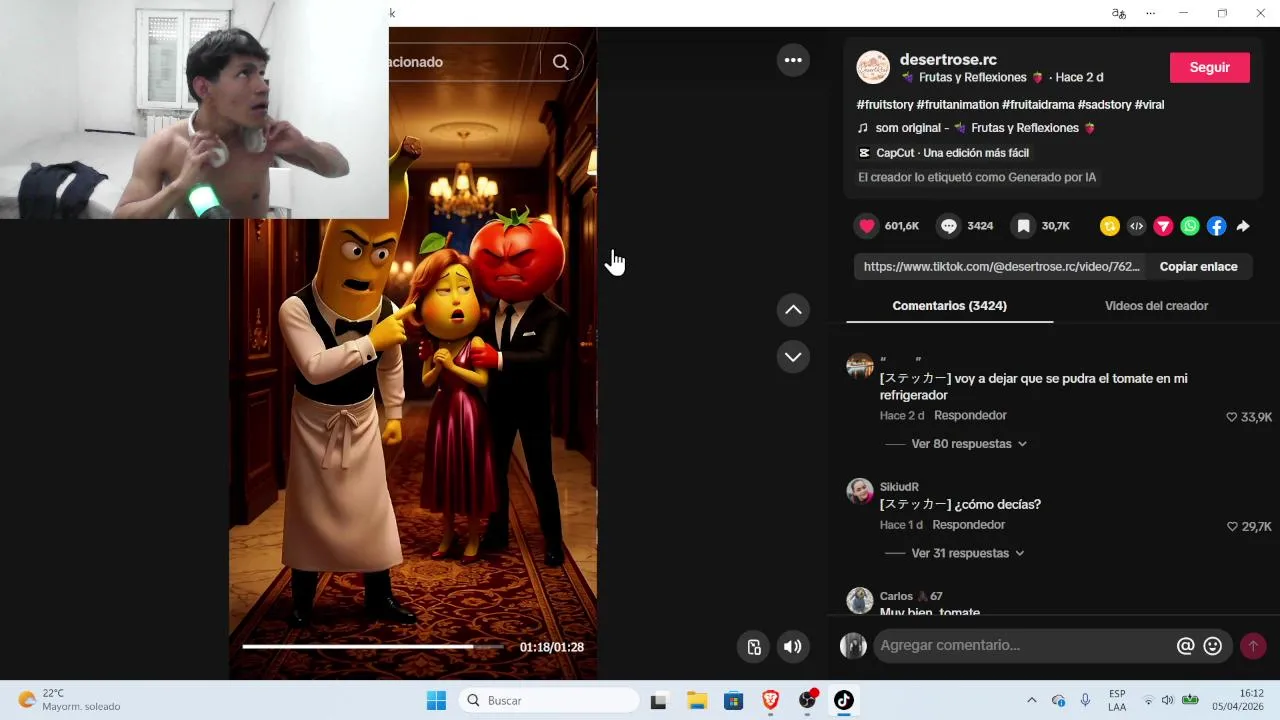Viewport: 1280px width, 720px height.
Task: Follow the creator with Seguir button
Action: click(1210, 67)
